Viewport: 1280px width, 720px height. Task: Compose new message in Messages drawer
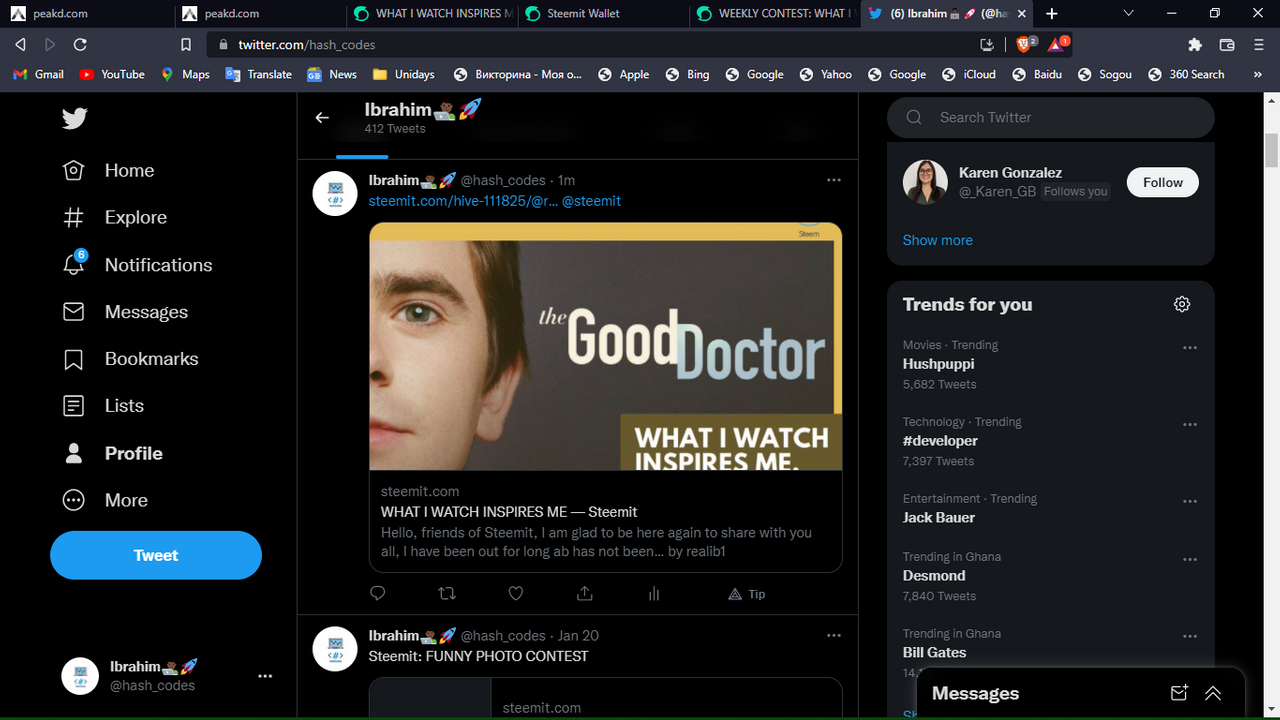click(x=1179, y=693)
